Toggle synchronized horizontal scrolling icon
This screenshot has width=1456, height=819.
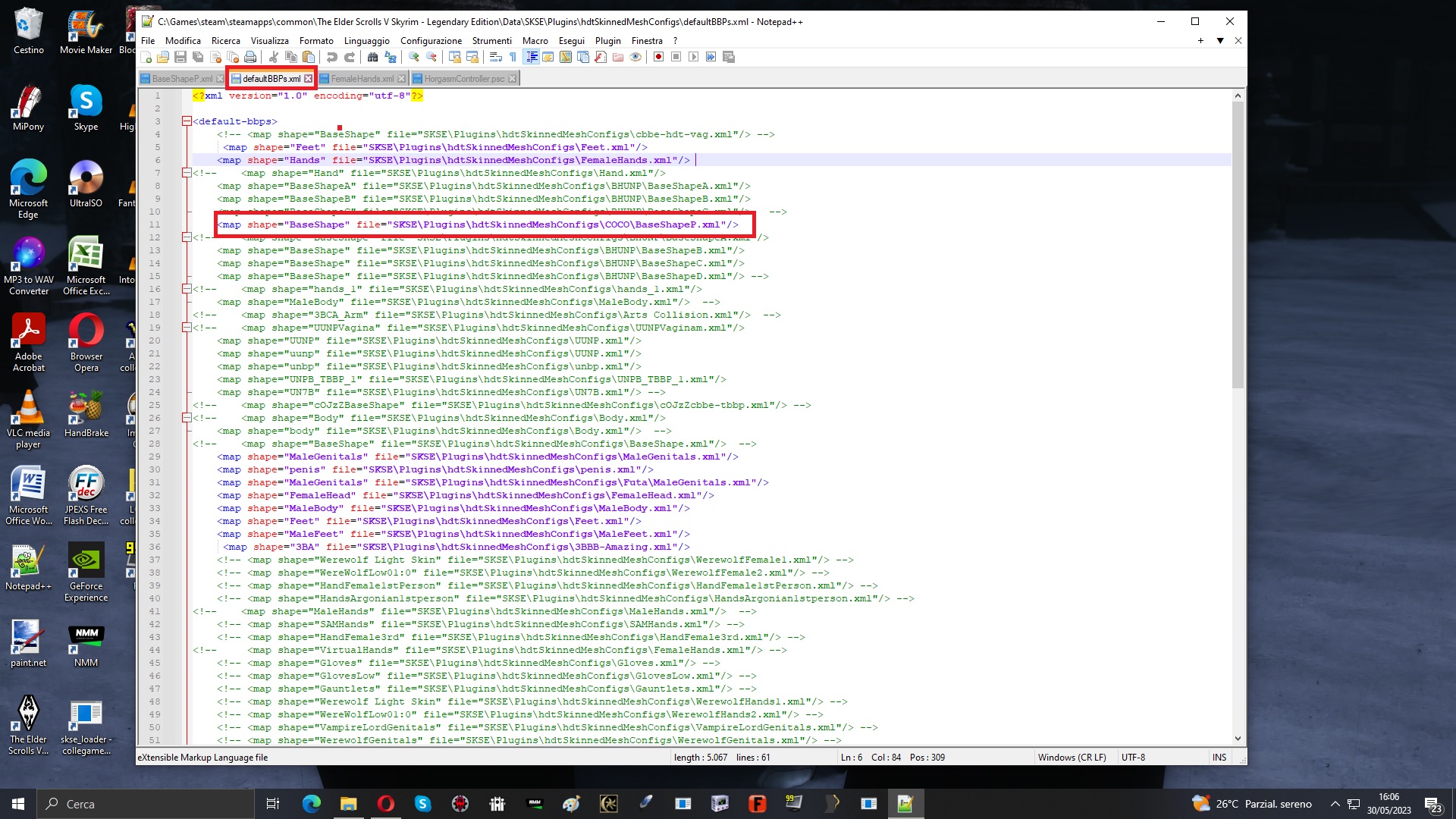(472, 57)
